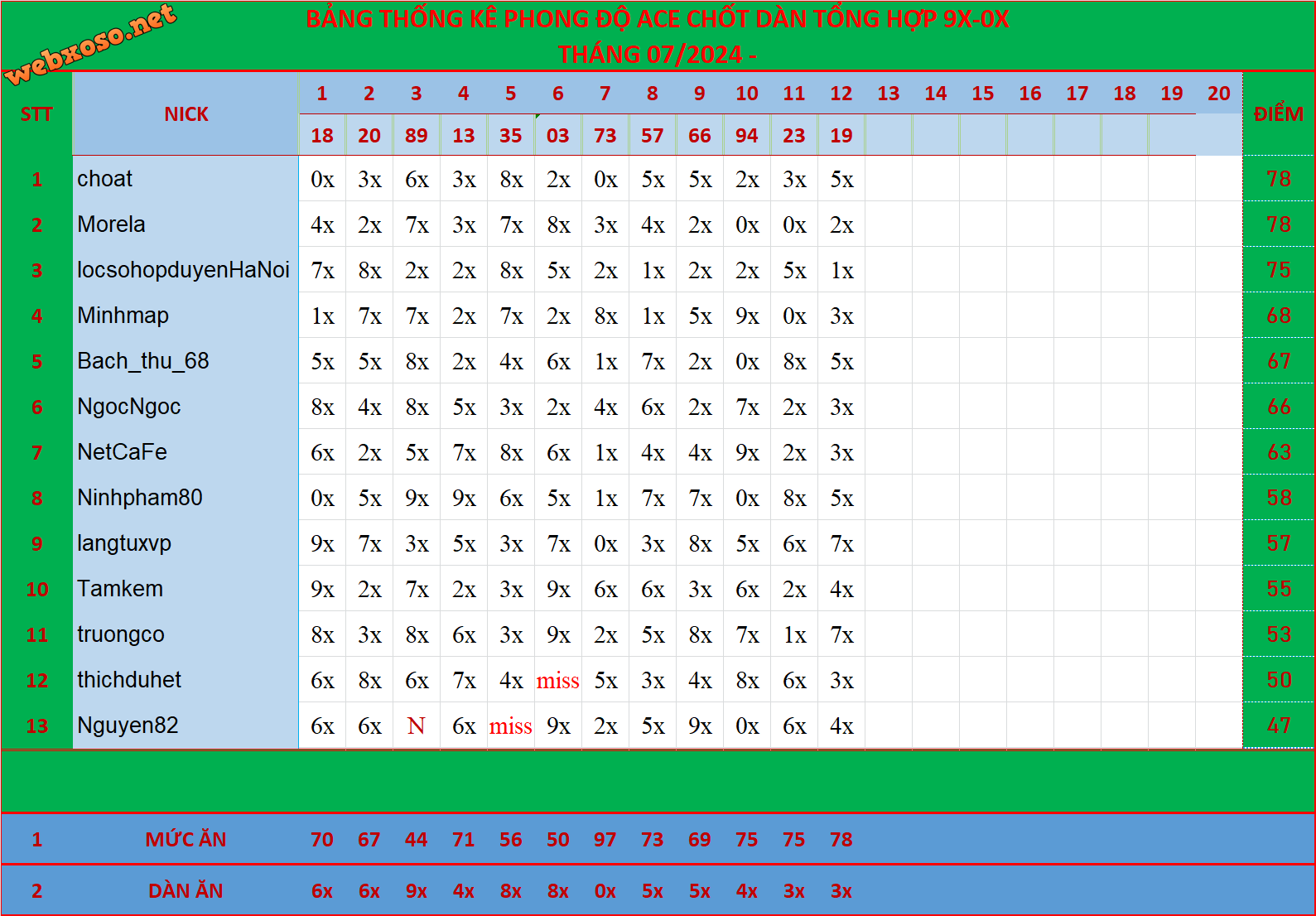This screenshot has width=1316, height=916.
Task: Select the MỨC ĂN row label
Action: [186, 840]
